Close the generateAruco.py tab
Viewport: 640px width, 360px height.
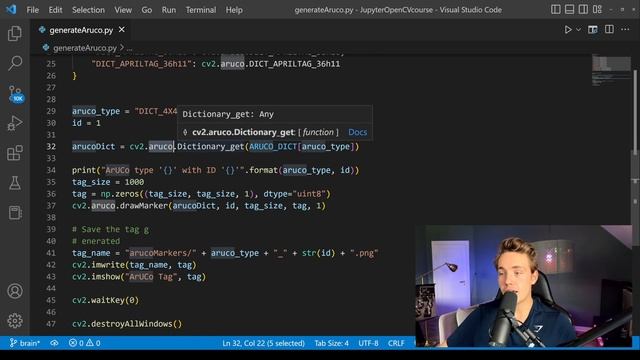pos(122,30)
